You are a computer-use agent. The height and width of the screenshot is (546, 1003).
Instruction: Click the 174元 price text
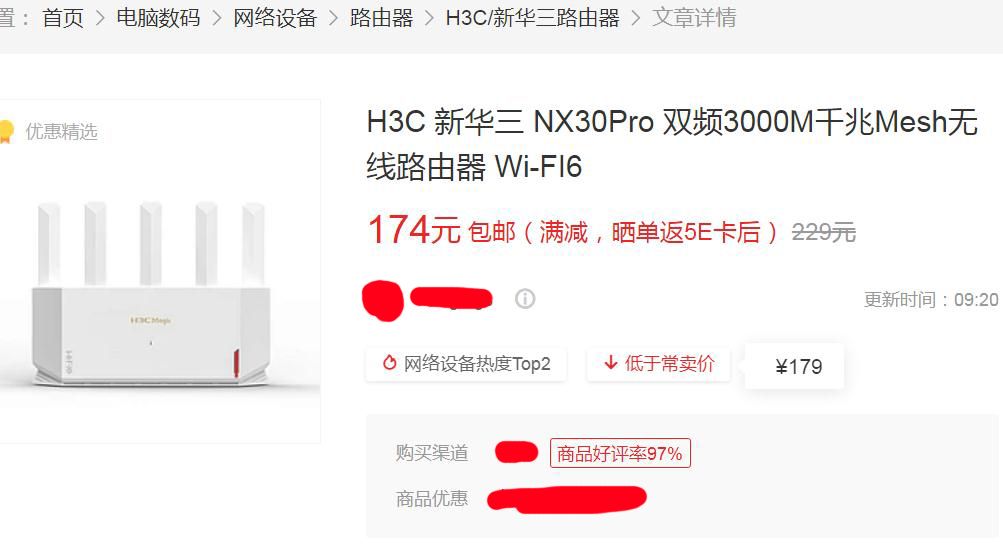coord(414,230)
